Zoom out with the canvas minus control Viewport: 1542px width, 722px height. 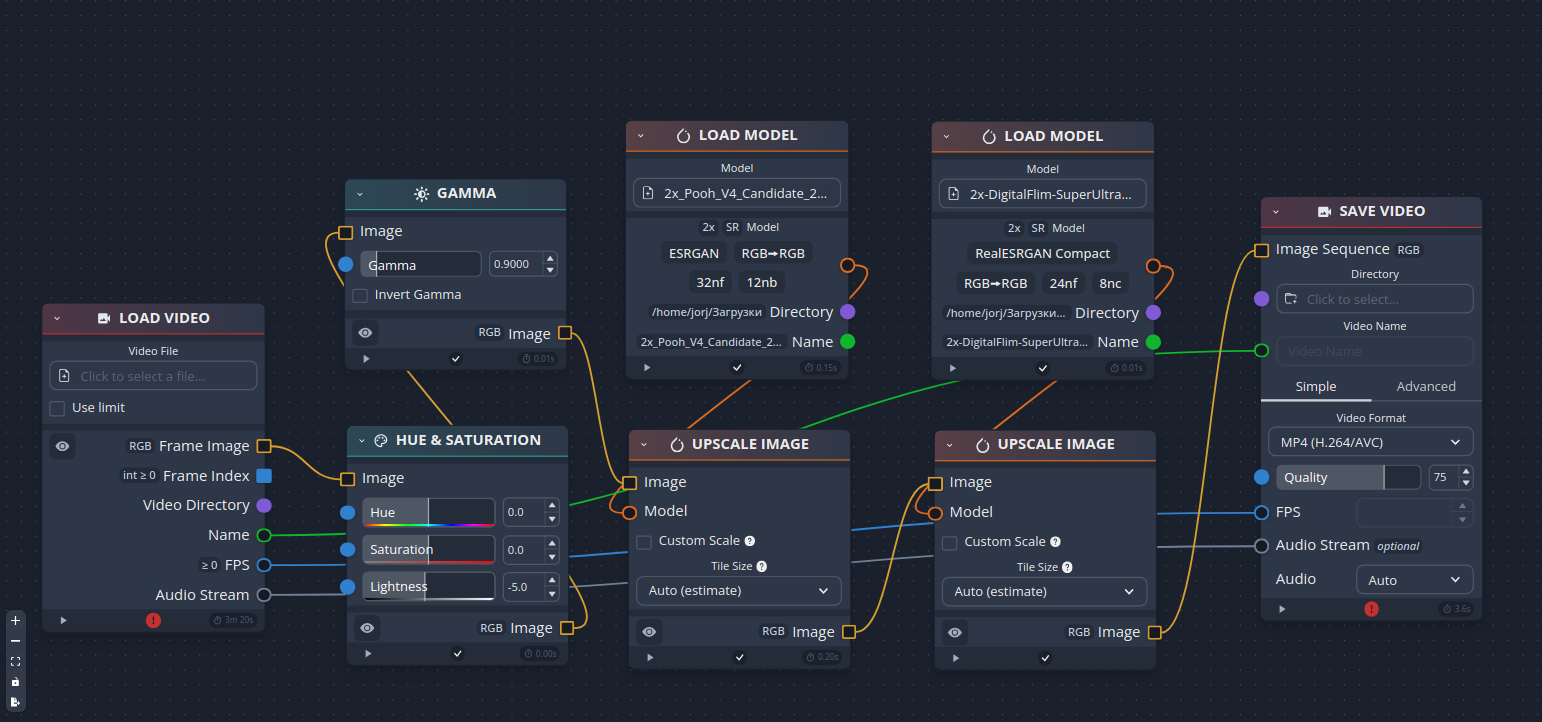[x=15, y=641]
